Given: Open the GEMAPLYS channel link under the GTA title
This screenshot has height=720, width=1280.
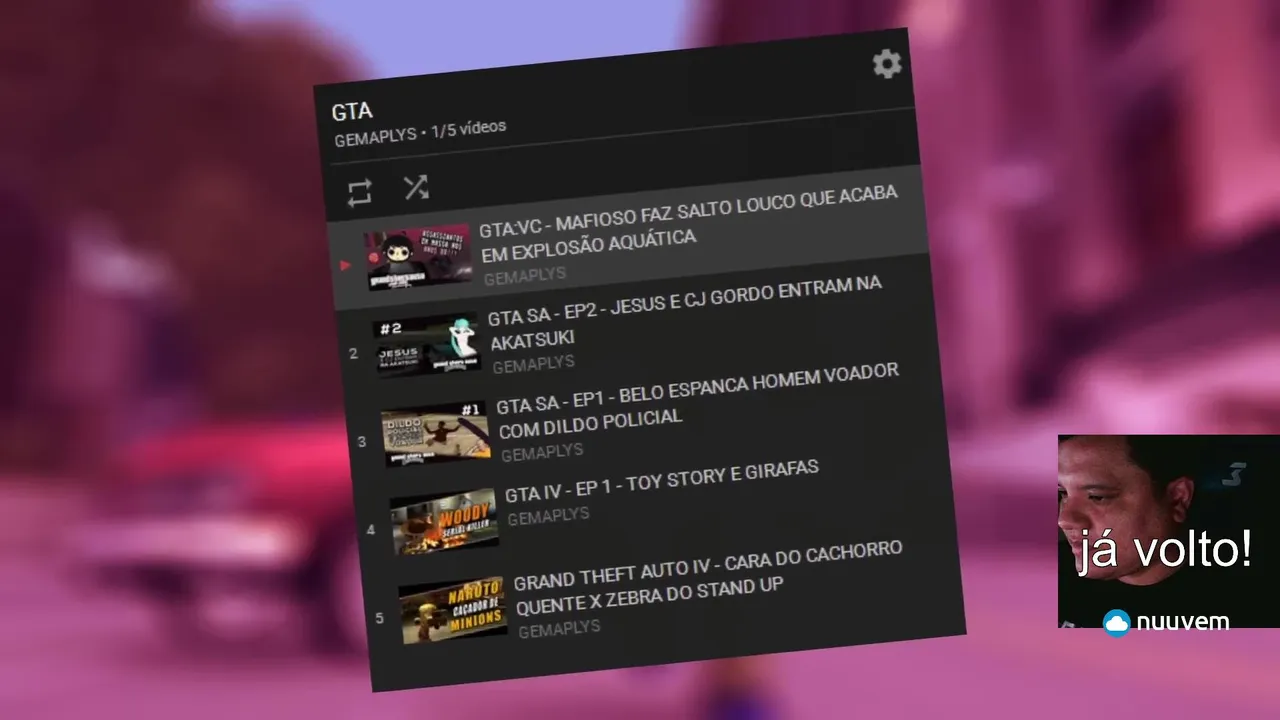Looking at the screenshot, I should click(x=375, y=137).
